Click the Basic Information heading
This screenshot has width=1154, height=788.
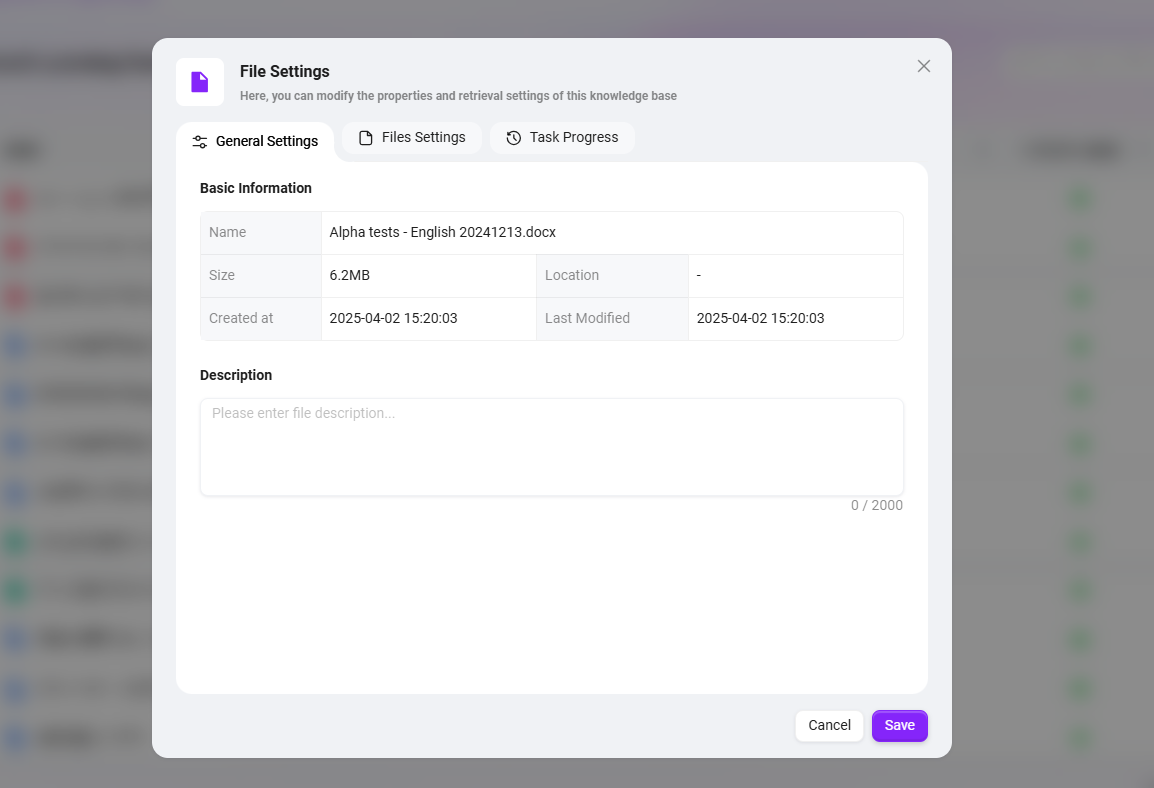(256, 188)
